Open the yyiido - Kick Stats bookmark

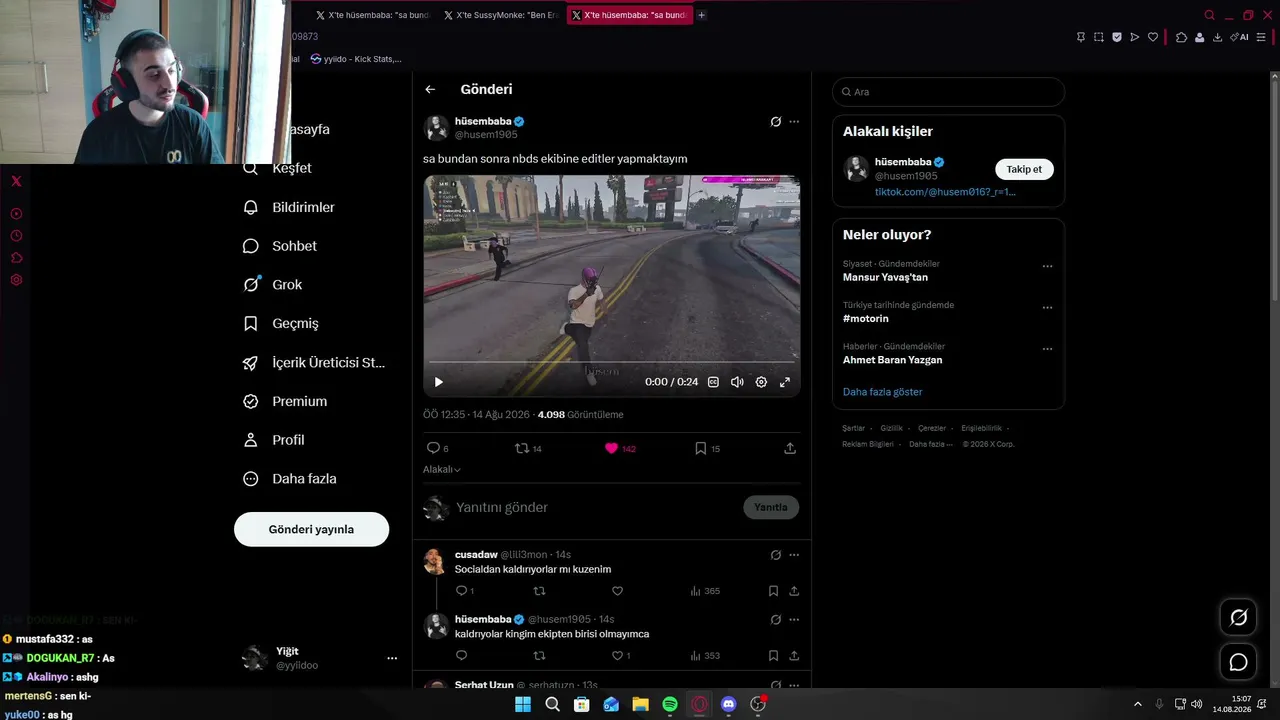[x=356, y=59]
